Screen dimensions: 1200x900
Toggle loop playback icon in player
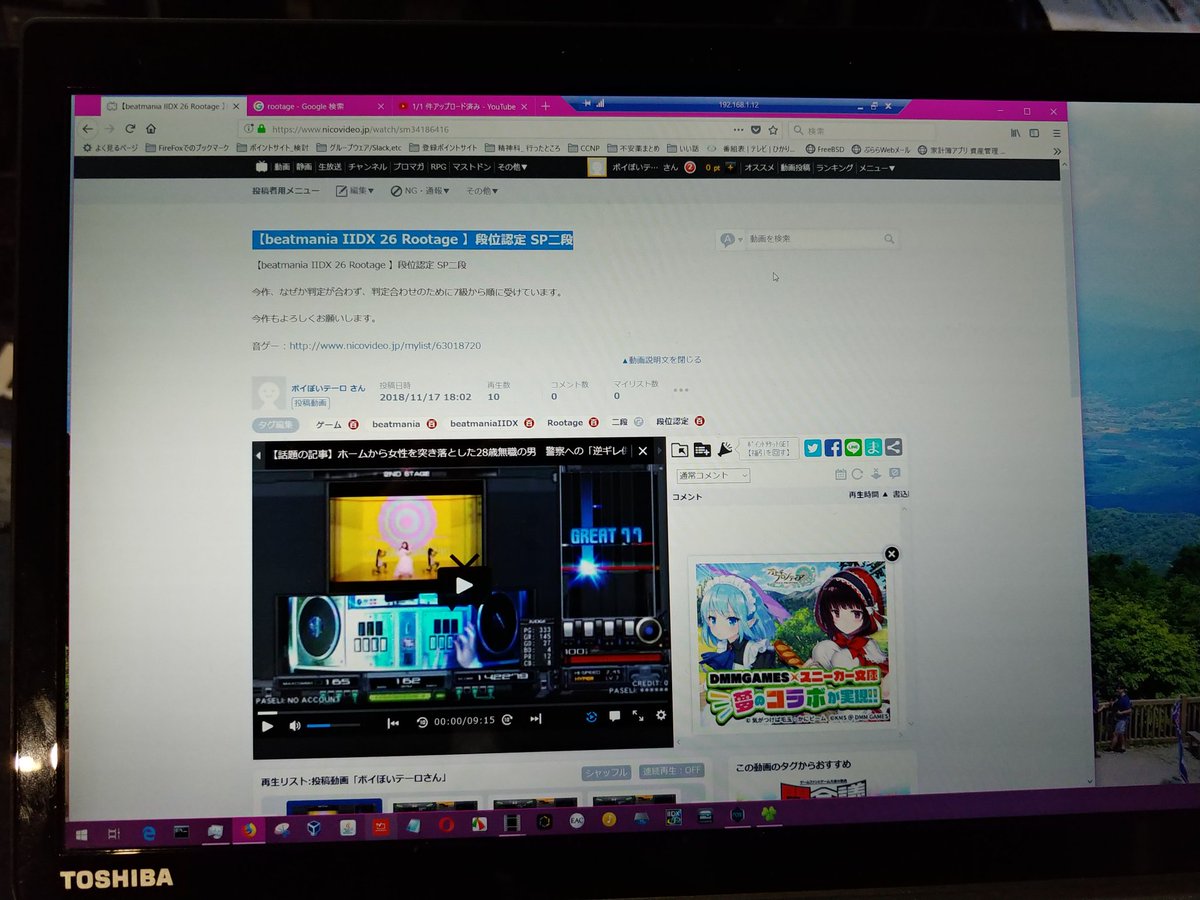591,717
